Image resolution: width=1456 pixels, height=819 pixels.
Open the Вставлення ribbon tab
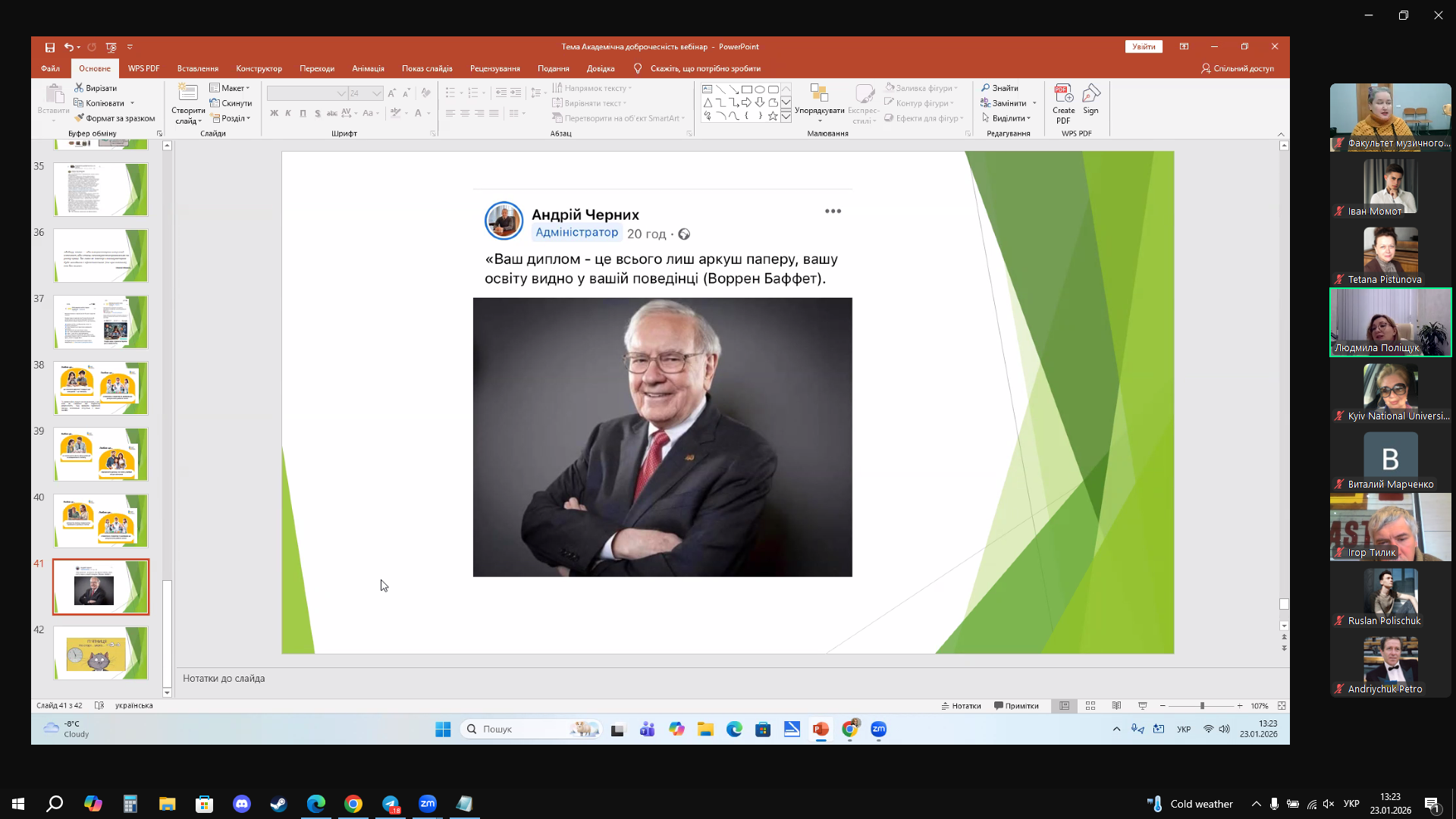tap(198, 68)
